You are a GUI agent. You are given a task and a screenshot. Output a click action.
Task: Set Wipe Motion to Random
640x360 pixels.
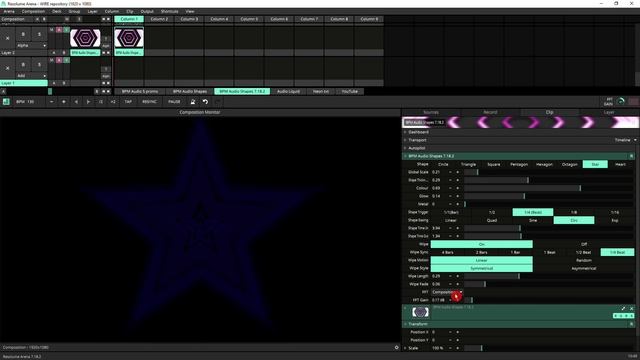coord(584,260)
